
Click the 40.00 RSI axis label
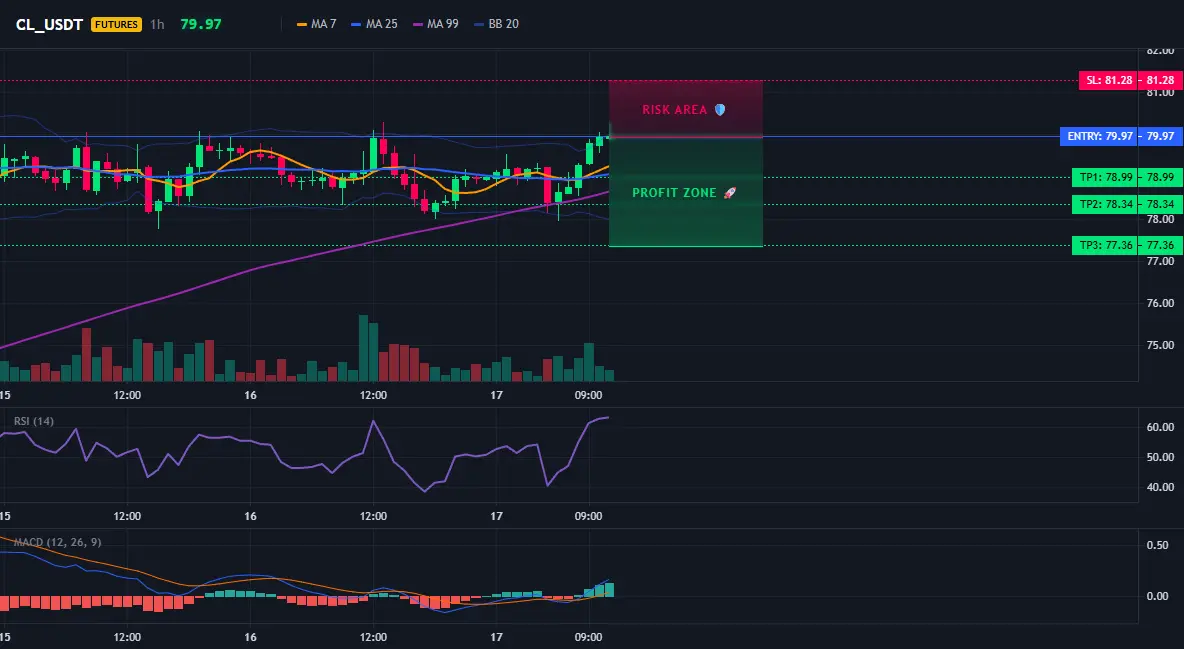point(1160,487)
